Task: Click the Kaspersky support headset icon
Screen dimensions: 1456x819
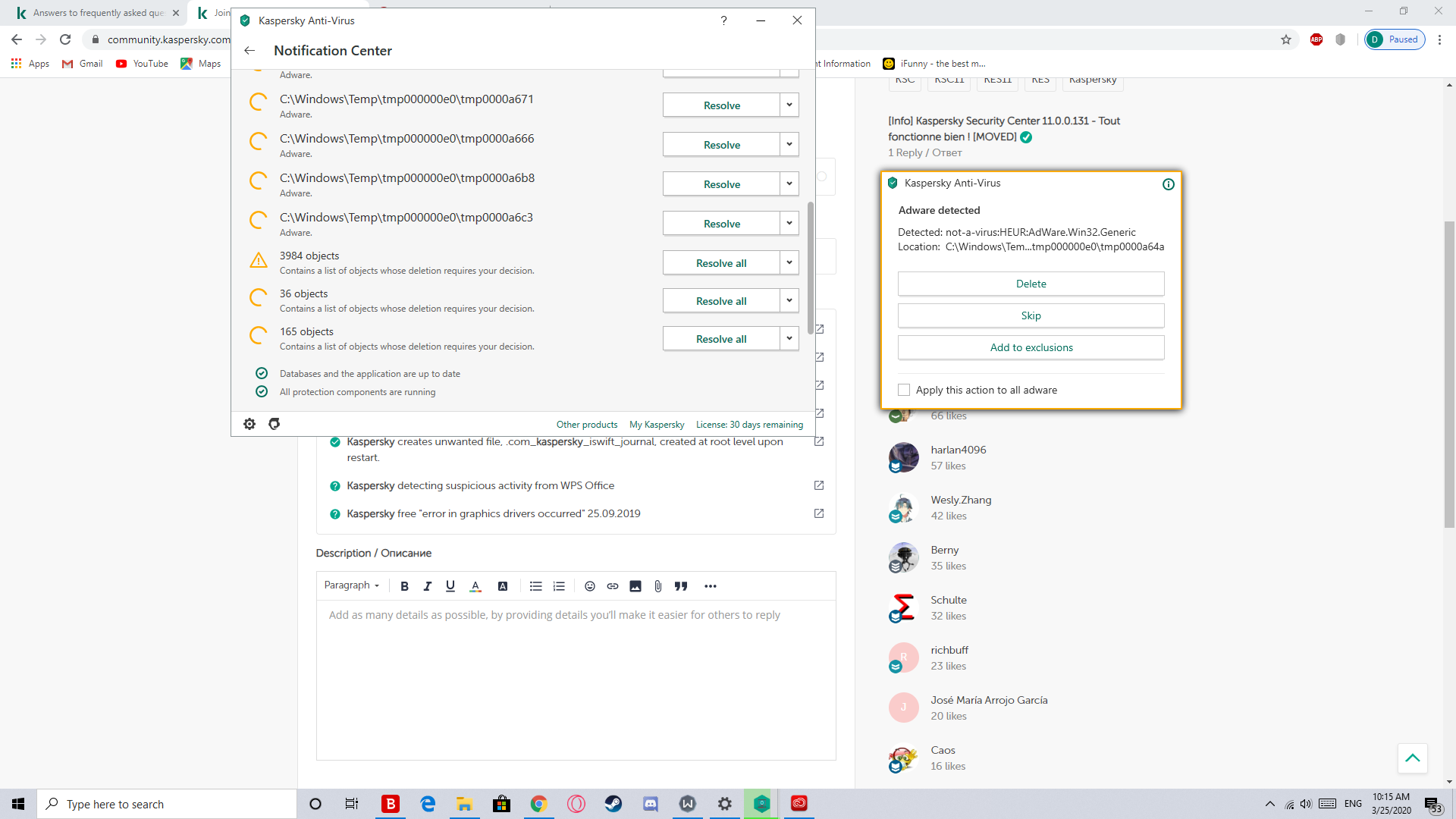Action: (275, 424)
